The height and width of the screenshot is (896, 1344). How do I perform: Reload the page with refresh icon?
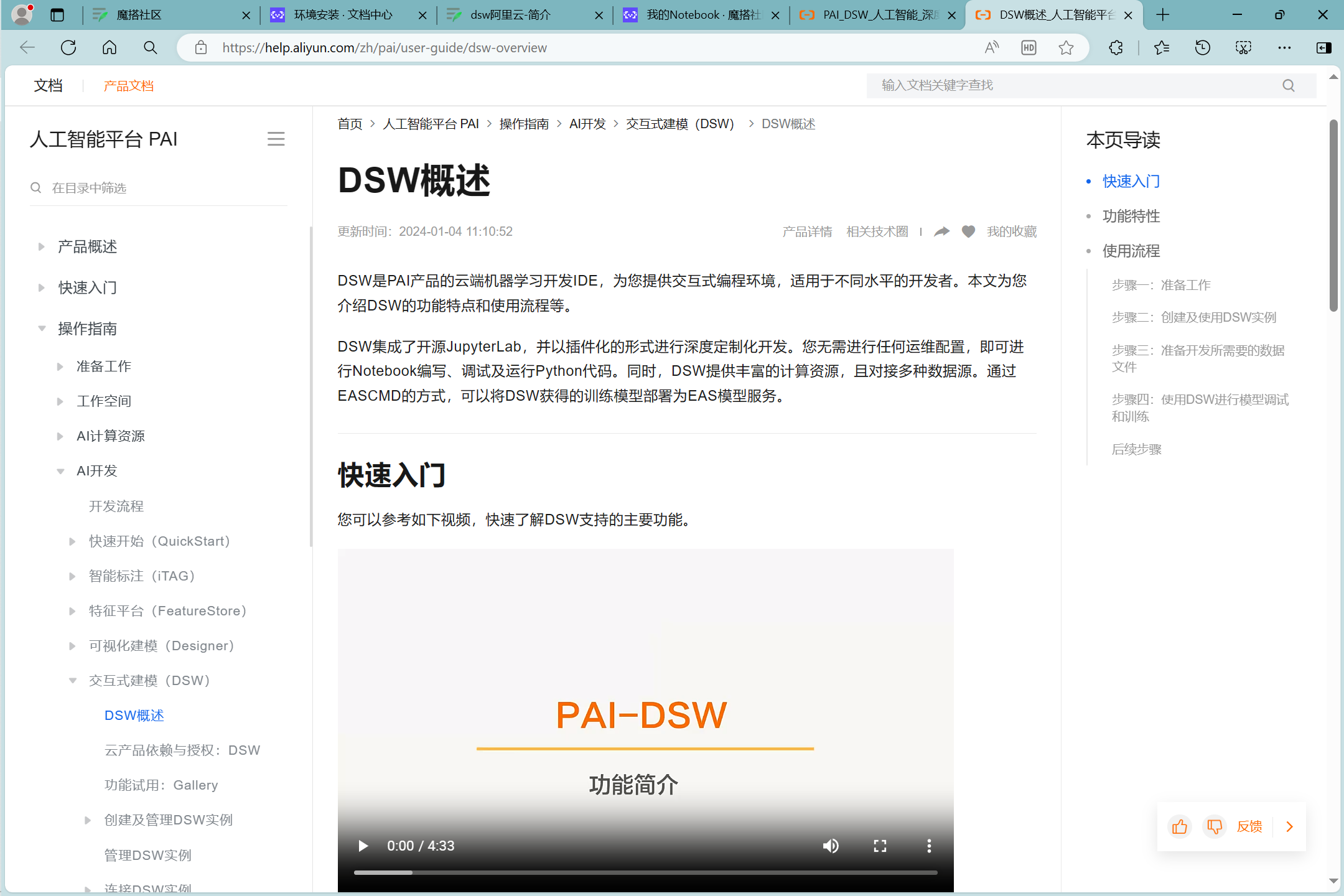pos(68,47)
